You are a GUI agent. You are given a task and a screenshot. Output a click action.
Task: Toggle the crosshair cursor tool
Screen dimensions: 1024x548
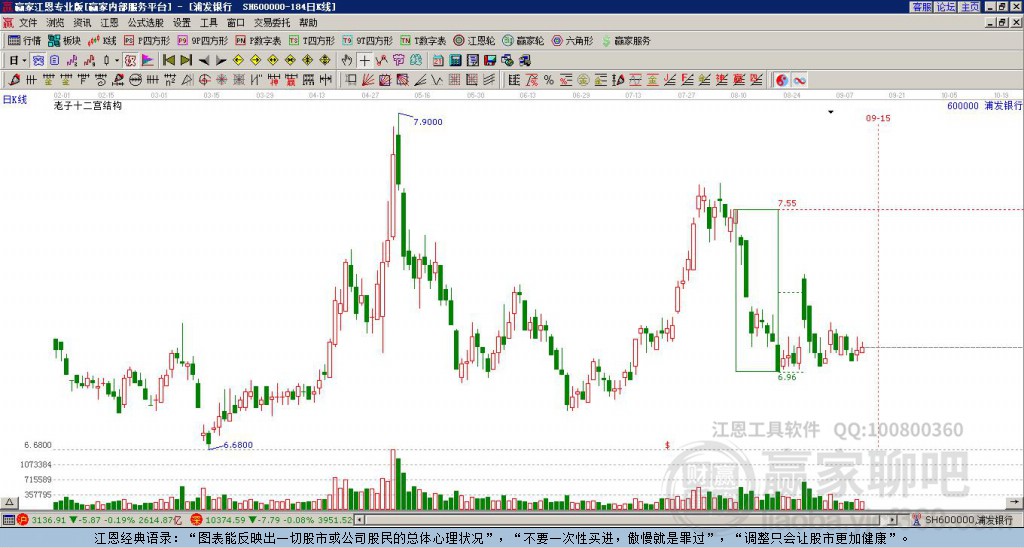[x=364, y=61]
